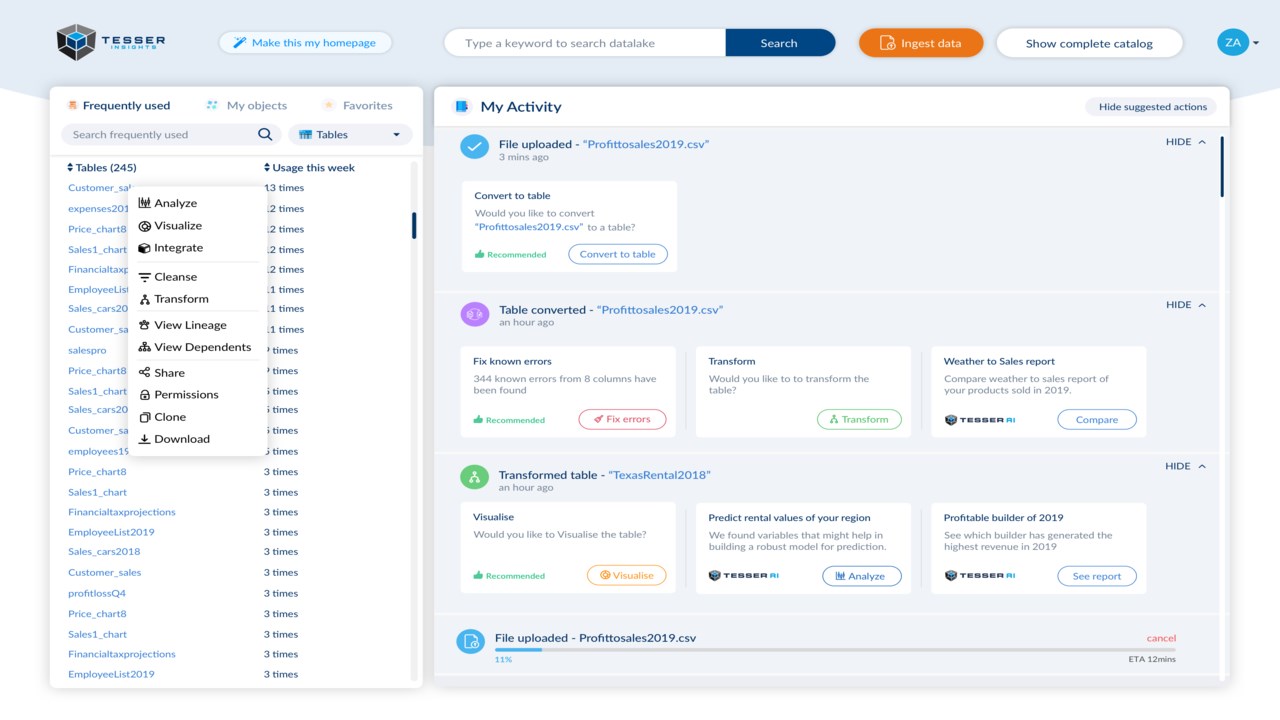The image size is (1280, 720).
Task: Click Hide suggested actions button
Action: (1152, 107)
